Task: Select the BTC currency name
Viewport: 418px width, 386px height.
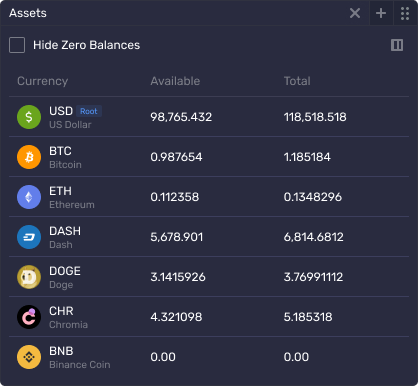Action: pos(60,151)
